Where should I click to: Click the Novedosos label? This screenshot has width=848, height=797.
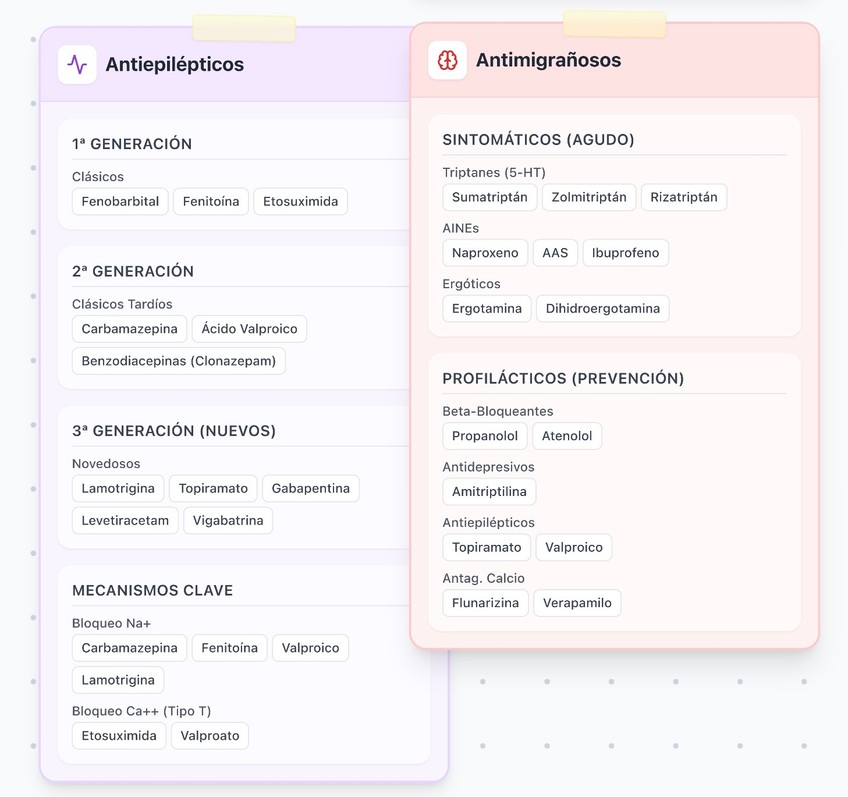[106, 464]
